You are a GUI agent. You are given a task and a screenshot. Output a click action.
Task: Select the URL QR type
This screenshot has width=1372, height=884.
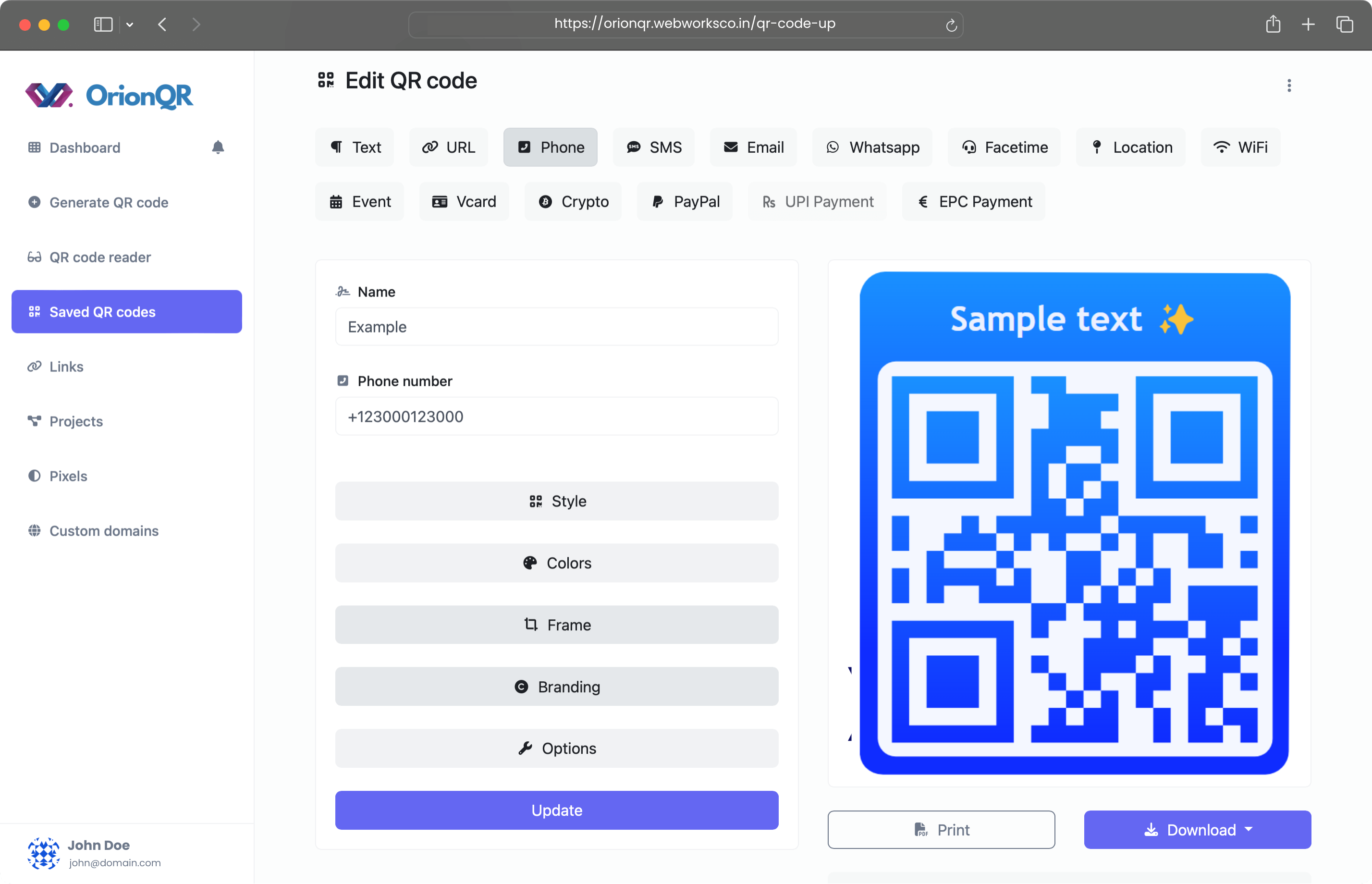coord(449,147)
